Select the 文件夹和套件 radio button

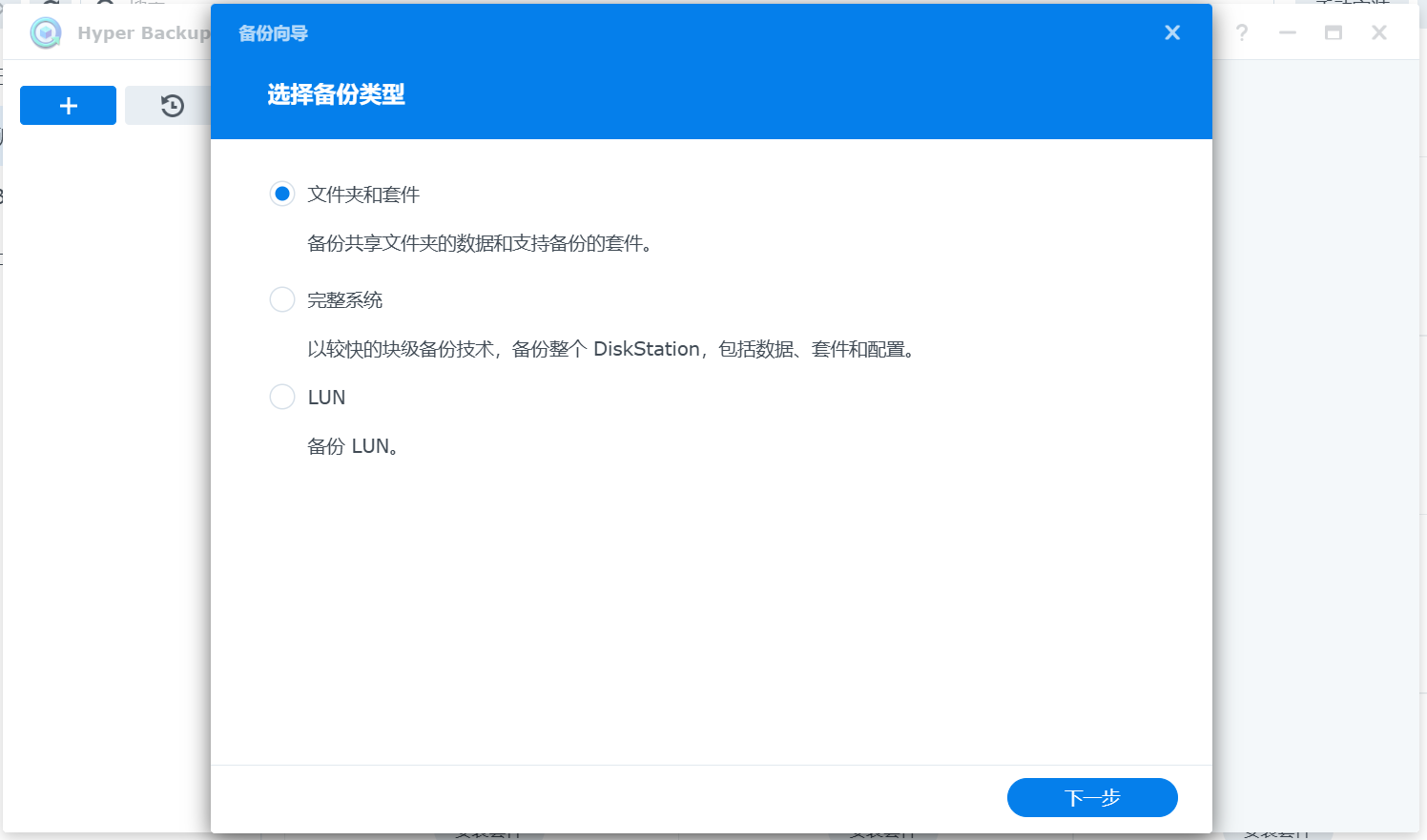(x=282, y=193)
